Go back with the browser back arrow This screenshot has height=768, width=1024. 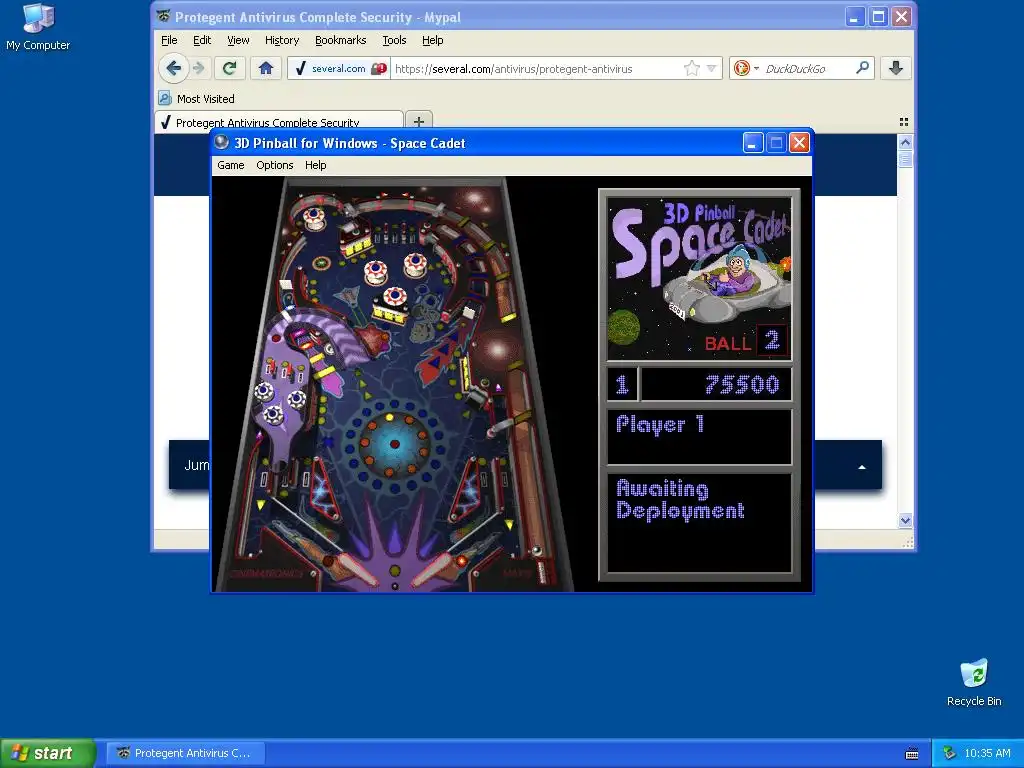(173, 68)
